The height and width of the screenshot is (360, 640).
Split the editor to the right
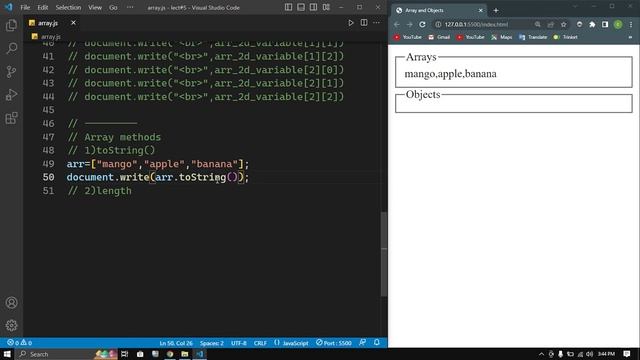pos(364,23)
